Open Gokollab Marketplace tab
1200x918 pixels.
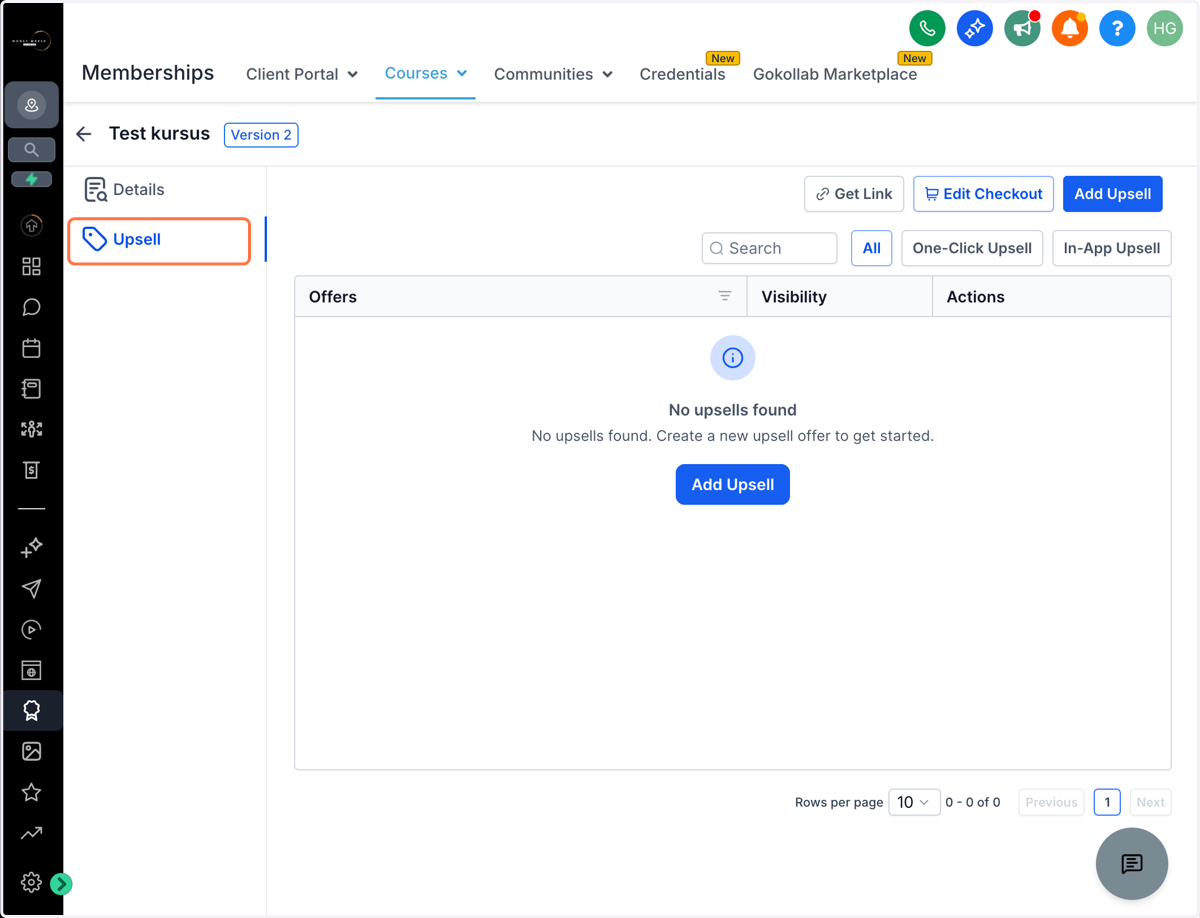tap(835, 74)
